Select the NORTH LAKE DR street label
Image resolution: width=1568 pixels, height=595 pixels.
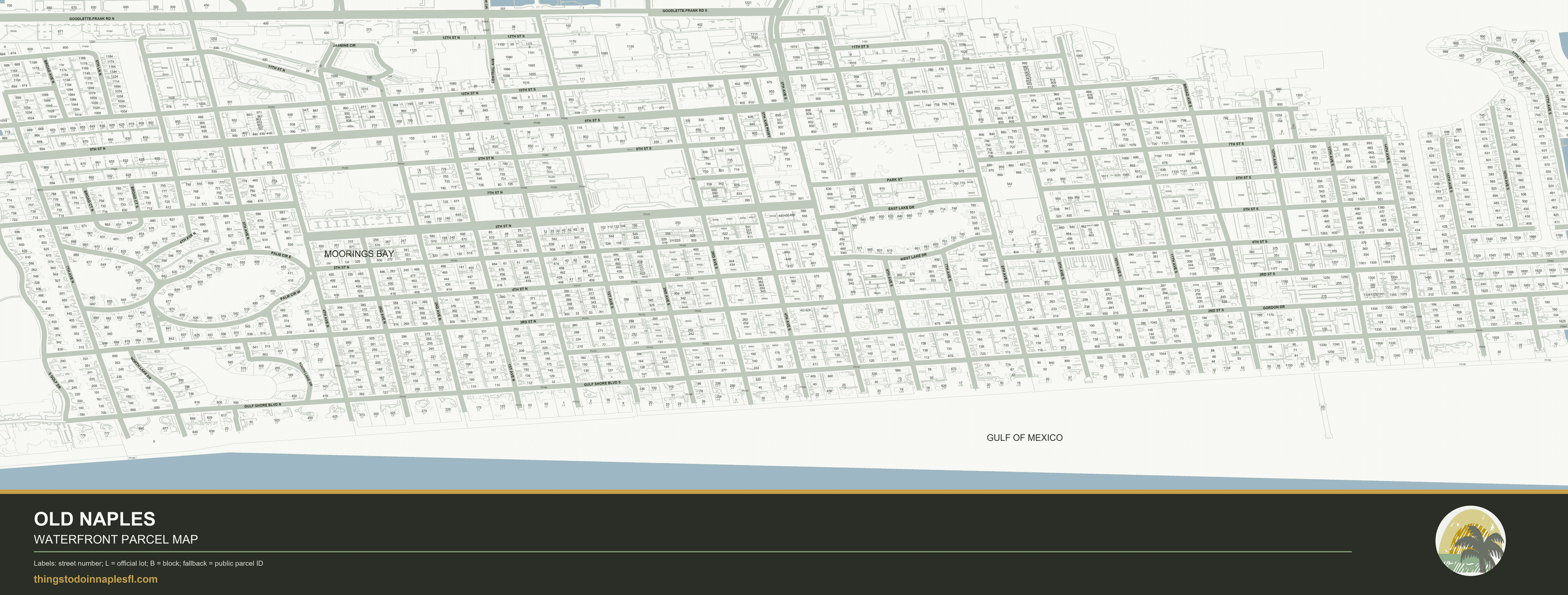(140, 367)
